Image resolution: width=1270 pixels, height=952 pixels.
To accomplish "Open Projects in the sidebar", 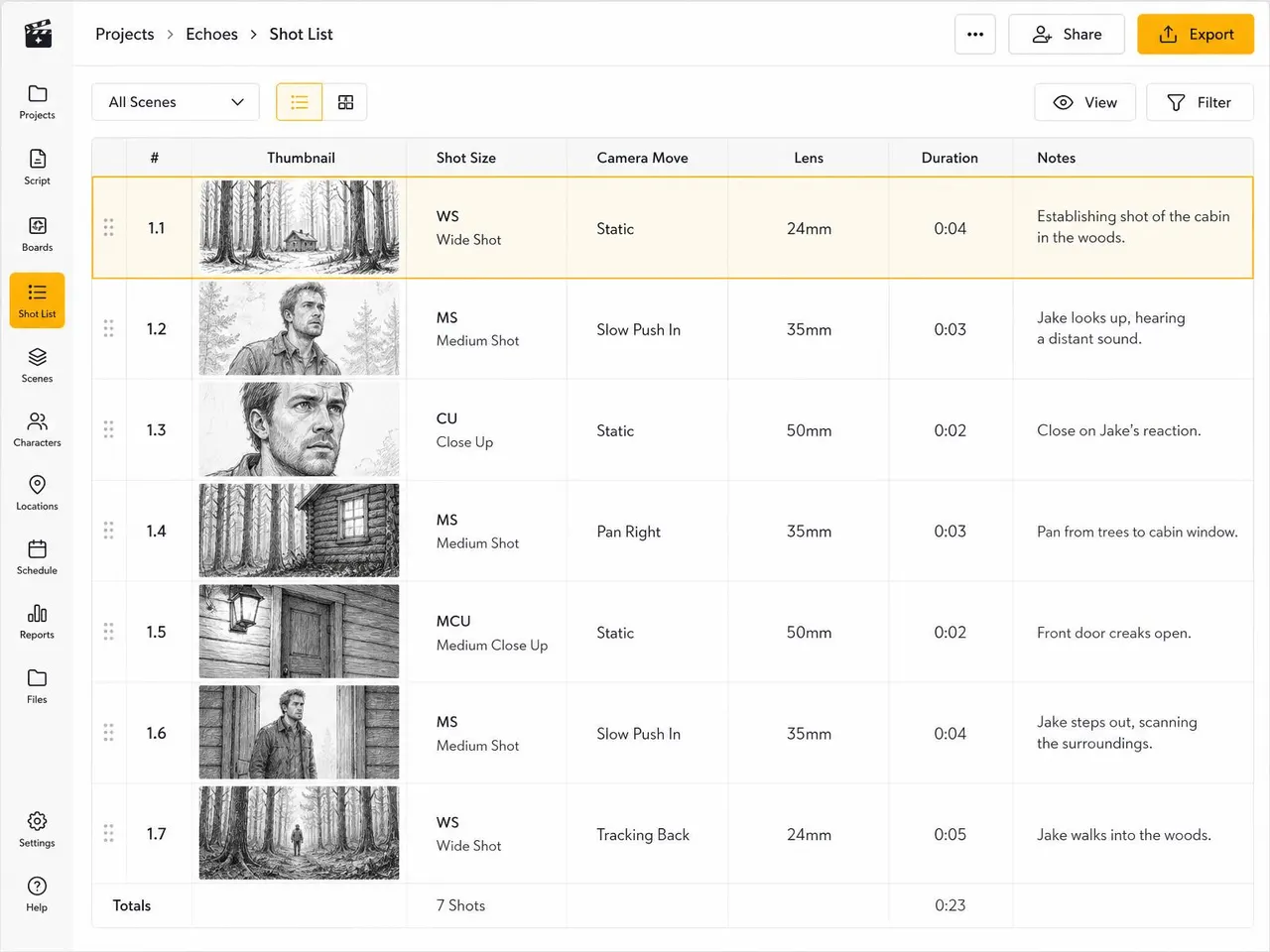I will pos(37,102).
